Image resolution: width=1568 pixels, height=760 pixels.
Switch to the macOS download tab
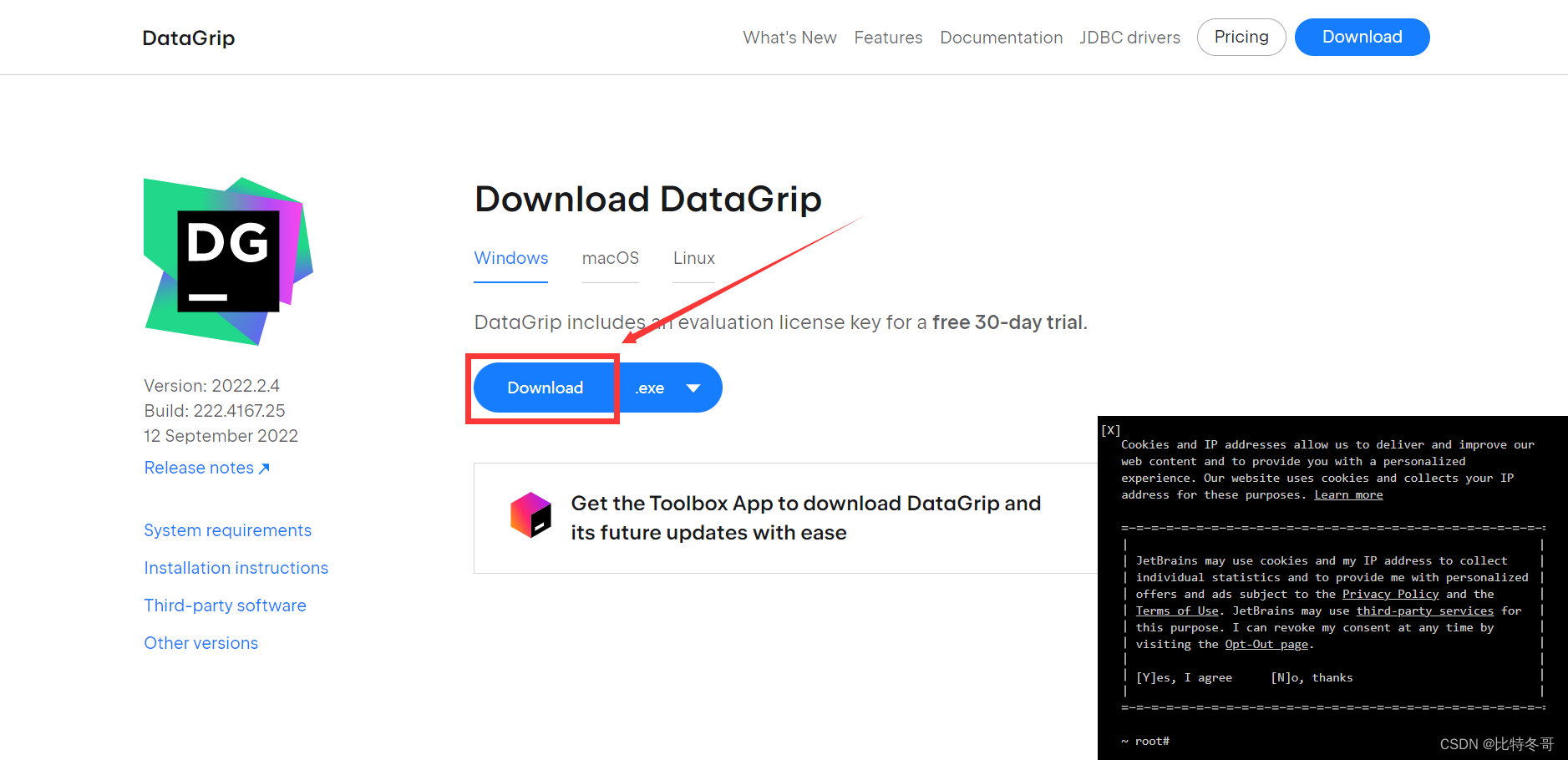pos(610,258)
